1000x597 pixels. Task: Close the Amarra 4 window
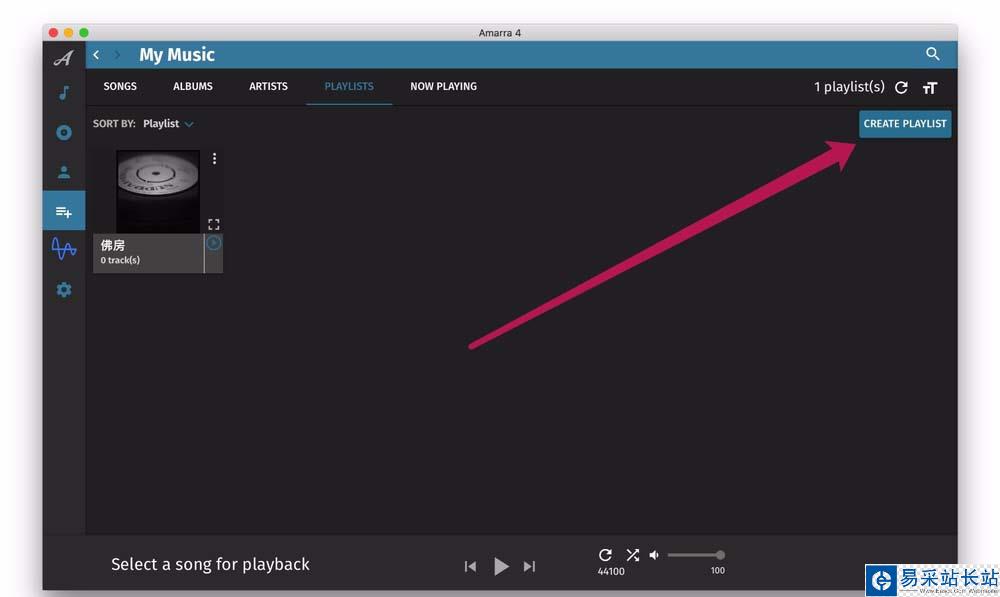(x=54, y=33)
